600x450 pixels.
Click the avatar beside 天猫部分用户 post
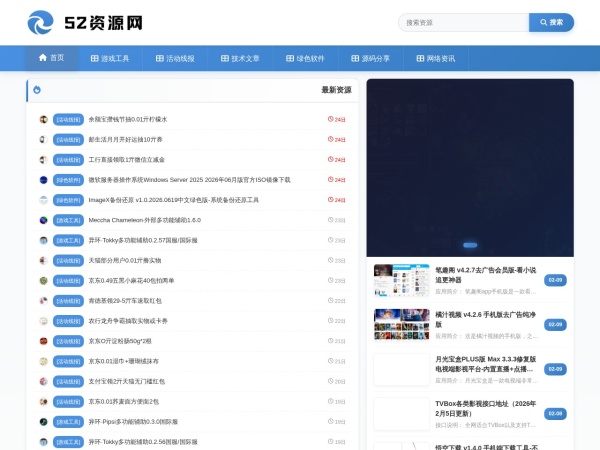44,261
